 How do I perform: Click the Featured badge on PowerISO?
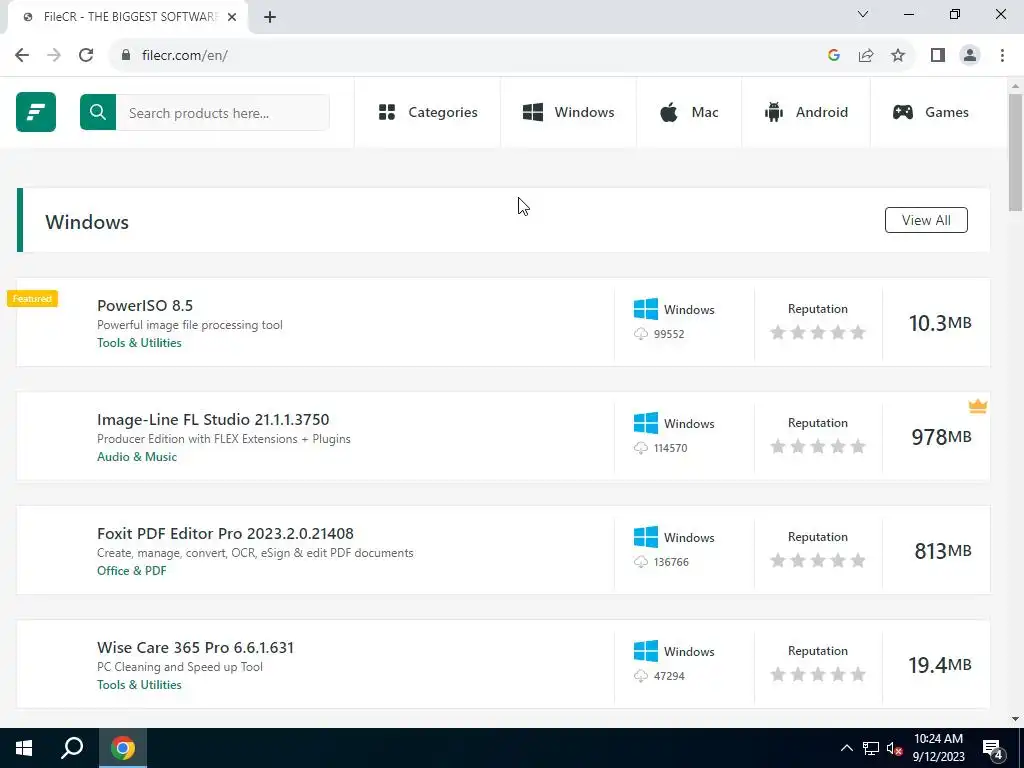pyautogui.click(x=32, y=298)
